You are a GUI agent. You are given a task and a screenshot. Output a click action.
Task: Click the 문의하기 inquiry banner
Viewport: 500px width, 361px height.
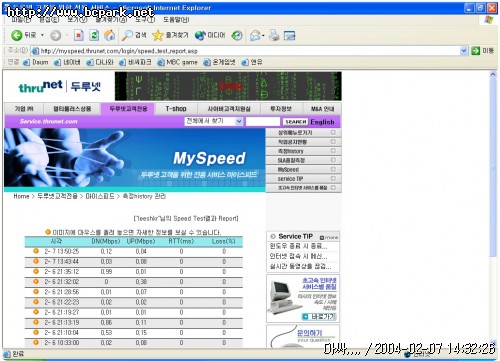[x=303, y=336]
